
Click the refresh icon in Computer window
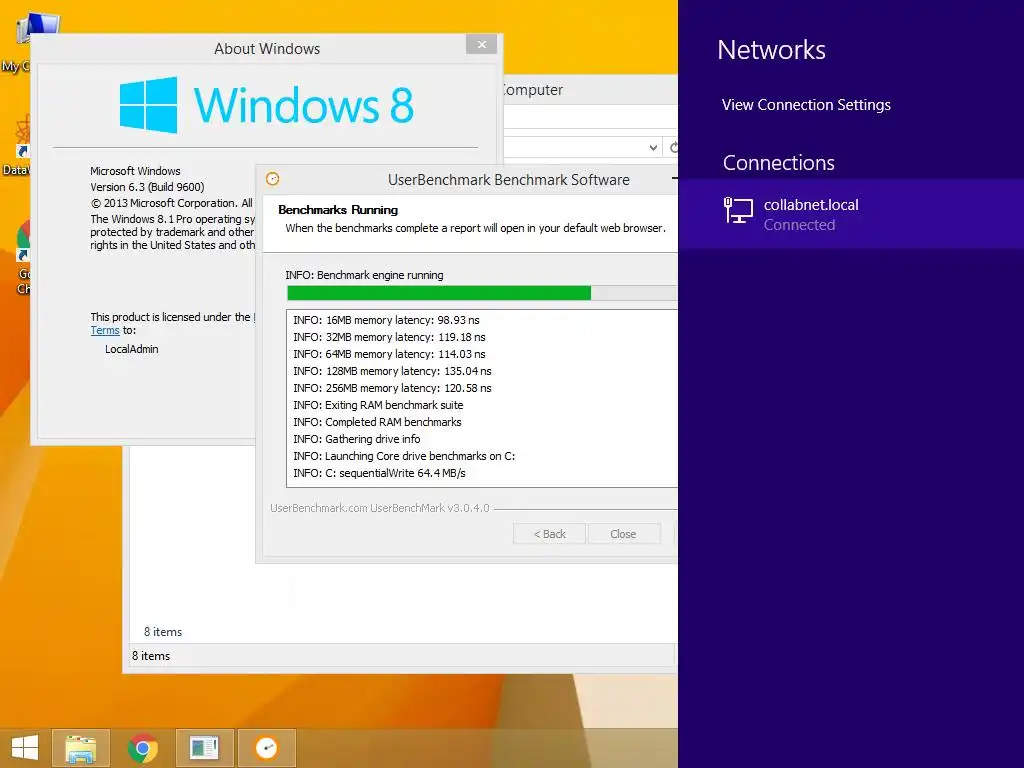click(673, 148)
